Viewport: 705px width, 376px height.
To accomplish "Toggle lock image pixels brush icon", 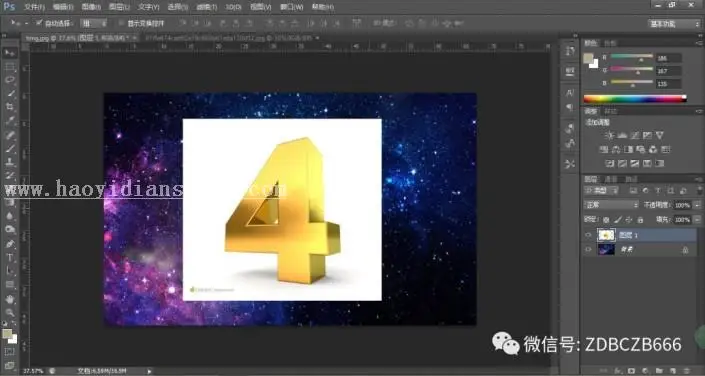I will click(x=618, y=220).
